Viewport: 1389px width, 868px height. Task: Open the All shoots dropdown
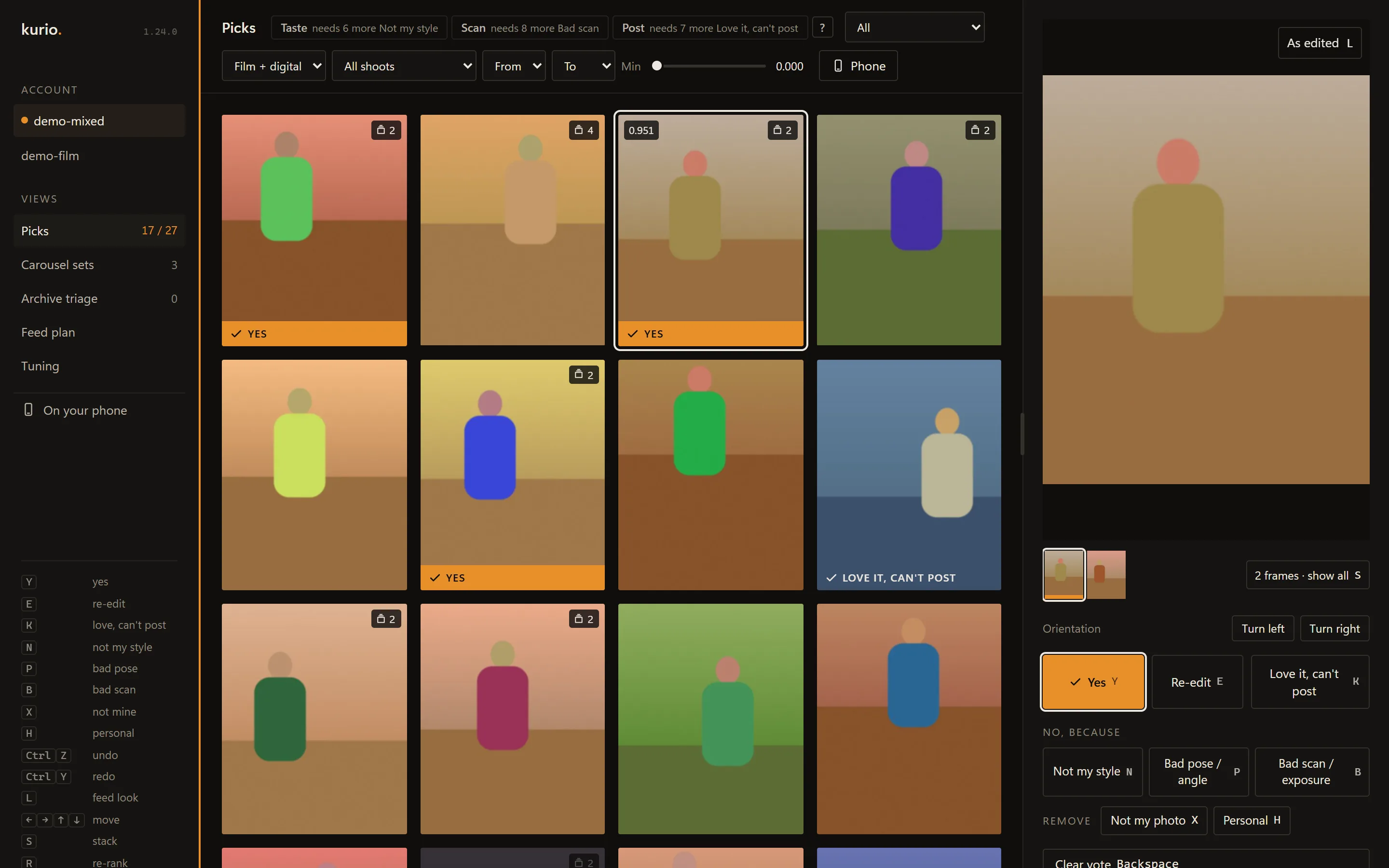coord(404,66)
